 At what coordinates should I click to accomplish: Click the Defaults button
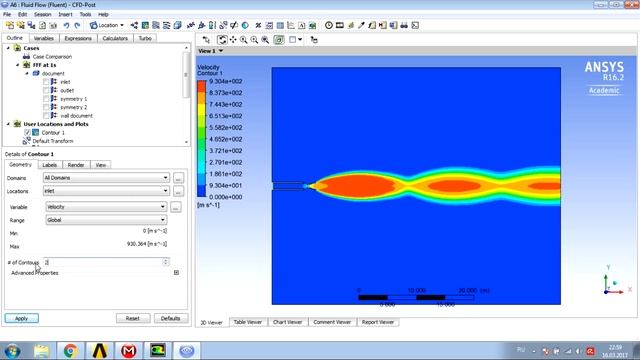(171, 318)
